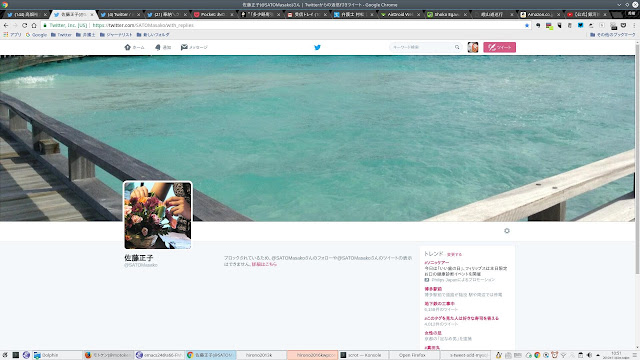Viewport: 640px width, 360px height.
Task: Click the page vertical scrollbar
Action: coord(637,159)
